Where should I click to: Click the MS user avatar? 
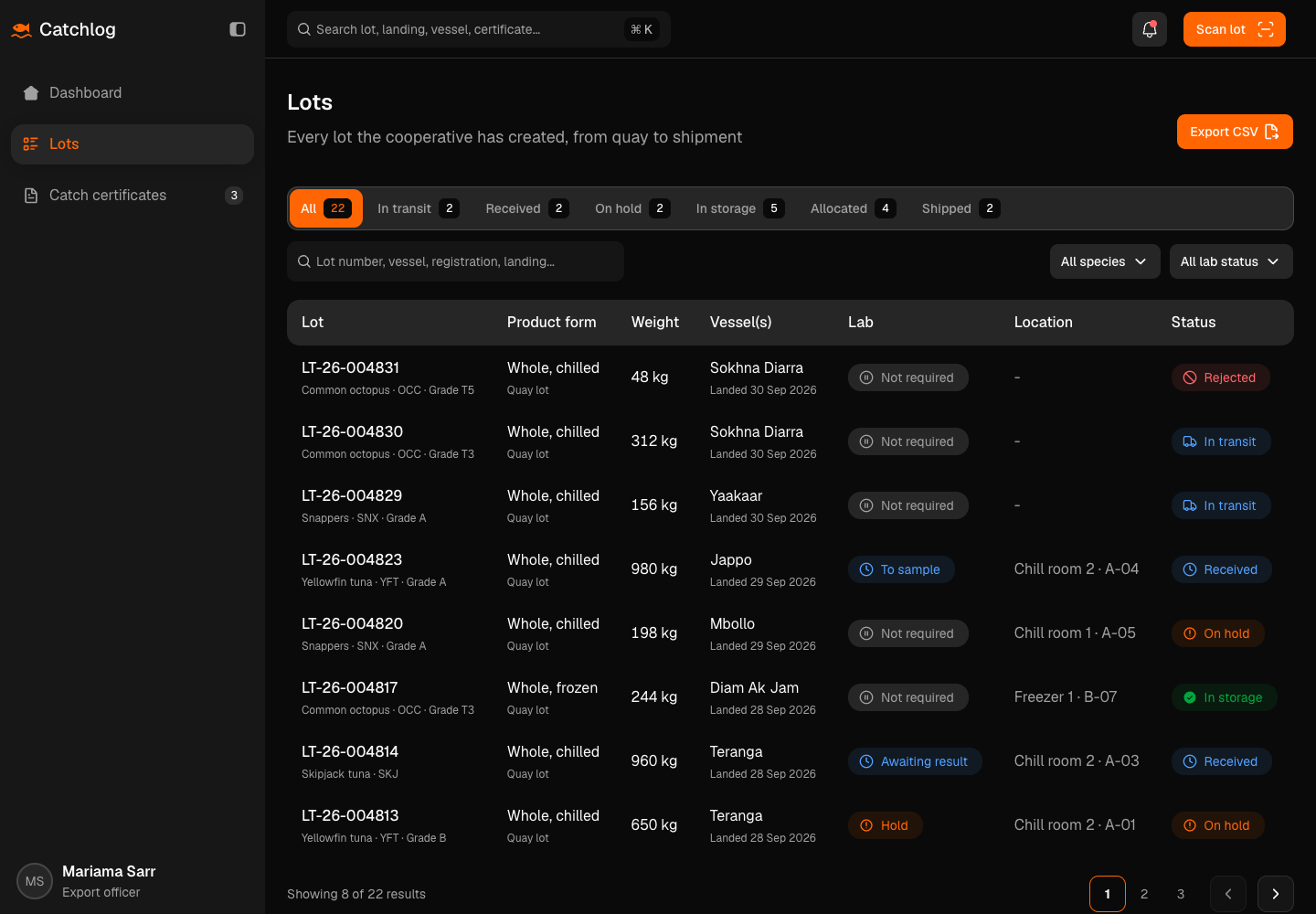click(35, 881)
